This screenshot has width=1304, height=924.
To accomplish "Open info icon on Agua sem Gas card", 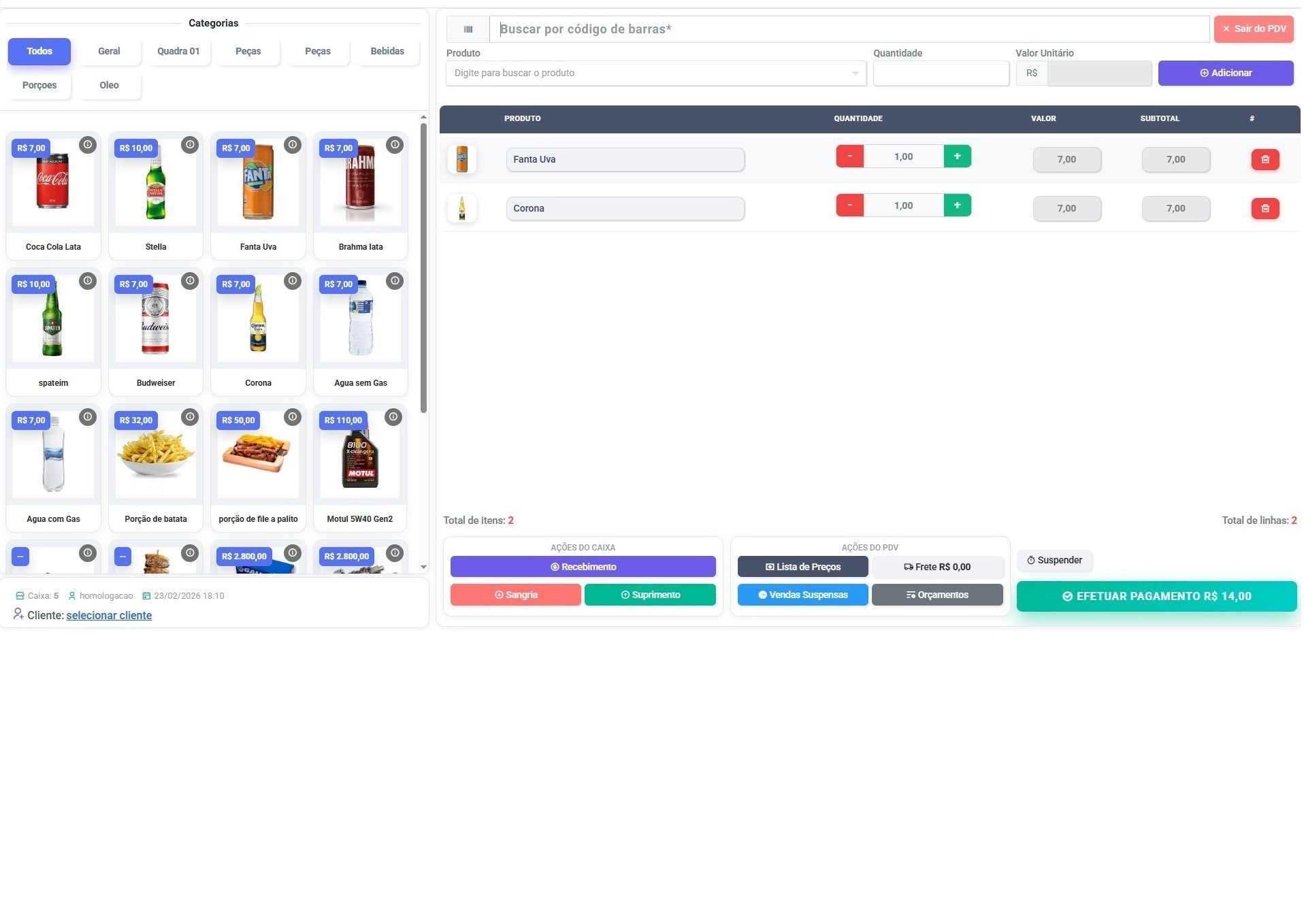I will pyautogui.click(x=395, y=281).
